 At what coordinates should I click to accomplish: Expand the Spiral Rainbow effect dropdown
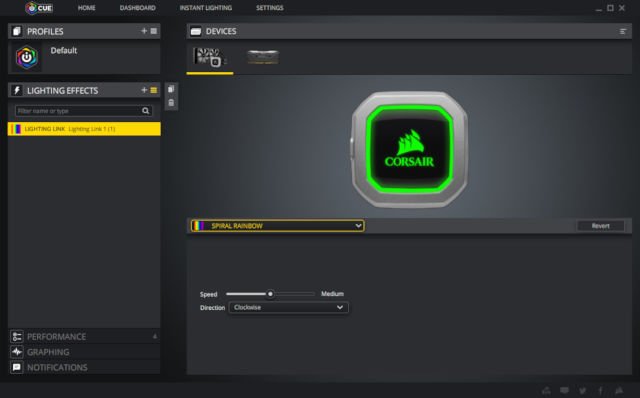(278, 226)
